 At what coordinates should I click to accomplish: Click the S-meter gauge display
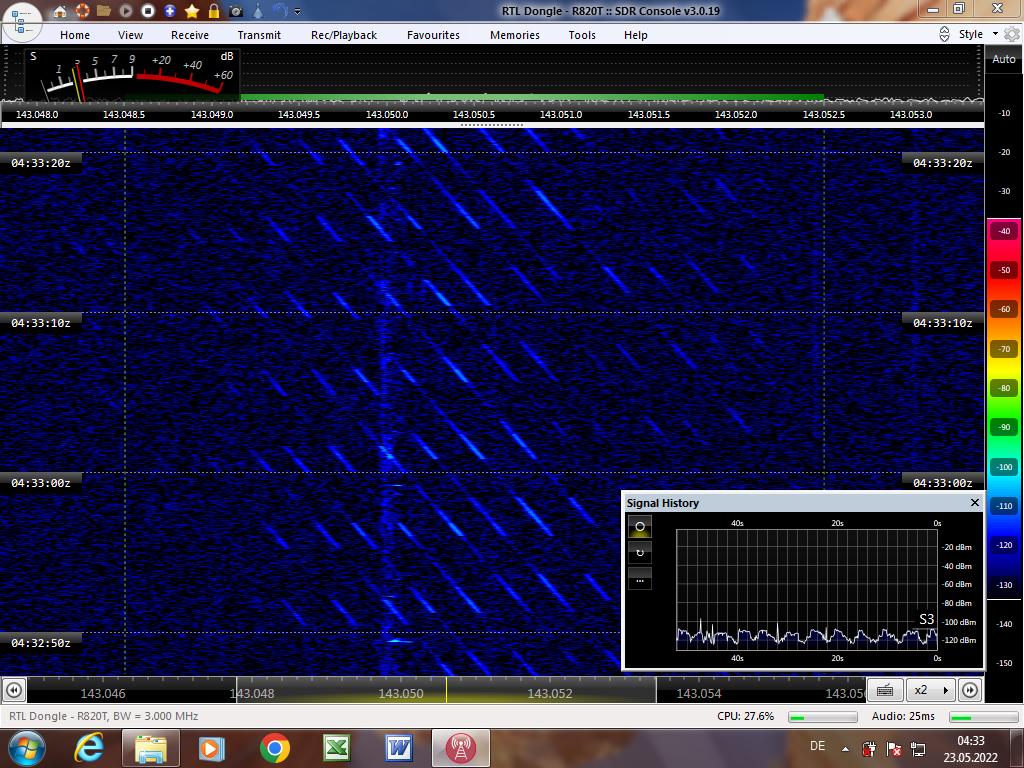133,75
